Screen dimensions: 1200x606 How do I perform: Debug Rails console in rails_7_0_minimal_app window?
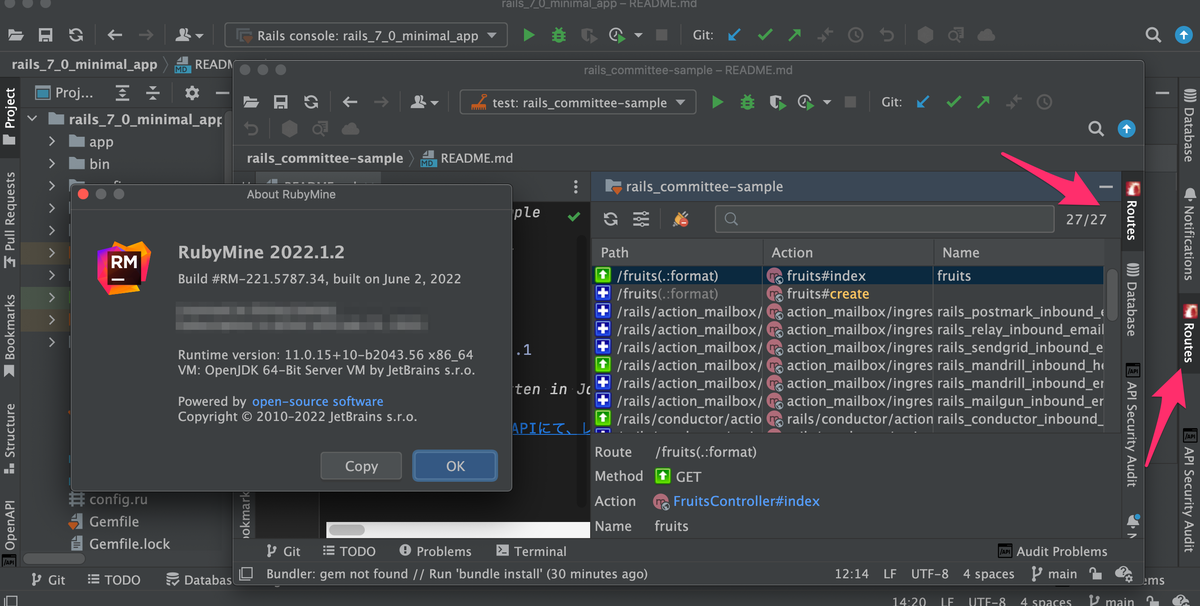click(x=559, y=35)
